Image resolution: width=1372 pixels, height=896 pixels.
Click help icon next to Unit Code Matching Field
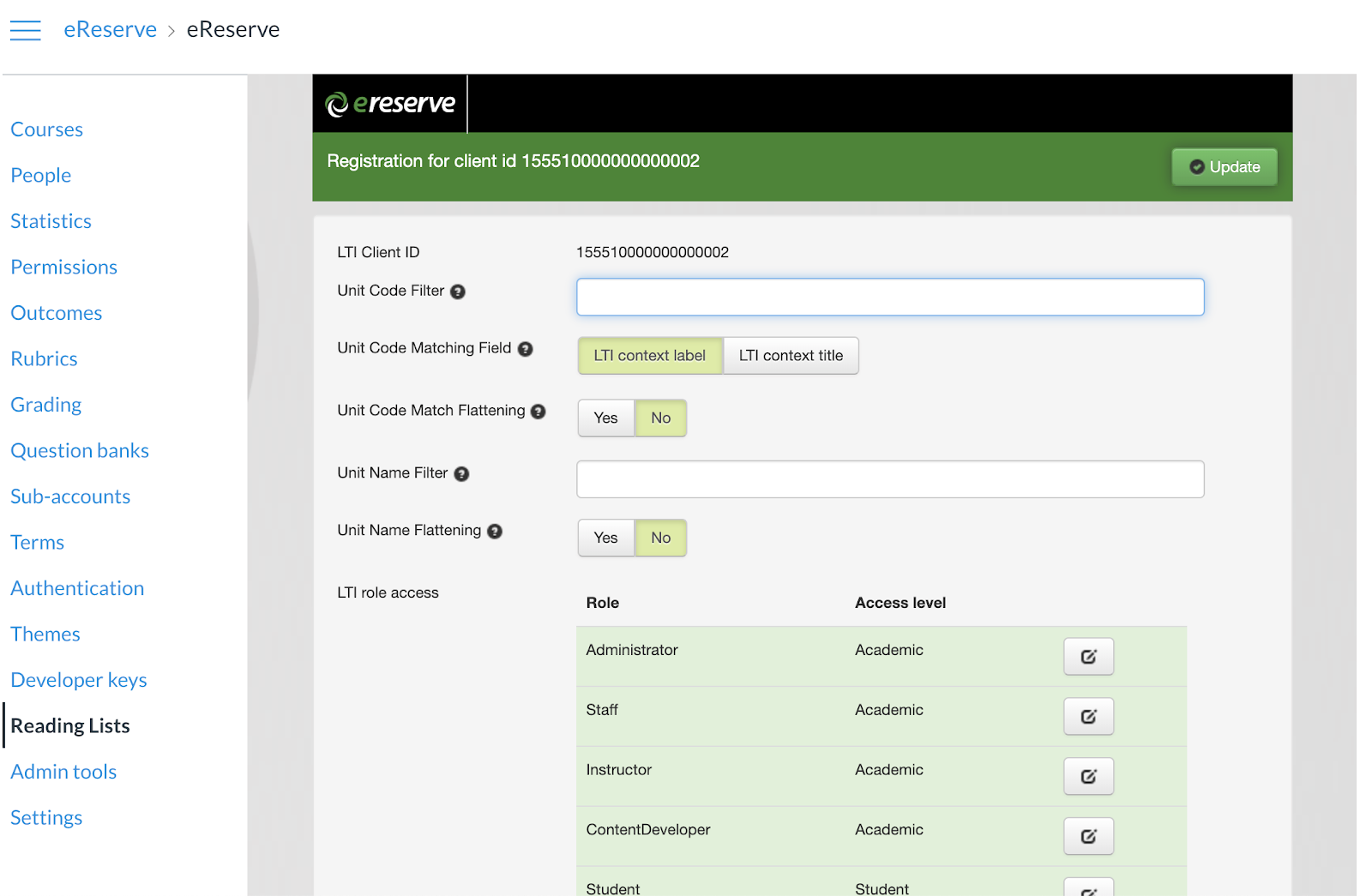526,349
